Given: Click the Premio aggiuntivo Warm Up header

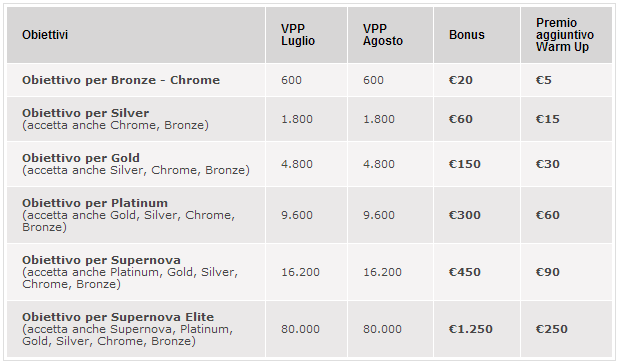Looking at the screenshot, I should 565,35.
